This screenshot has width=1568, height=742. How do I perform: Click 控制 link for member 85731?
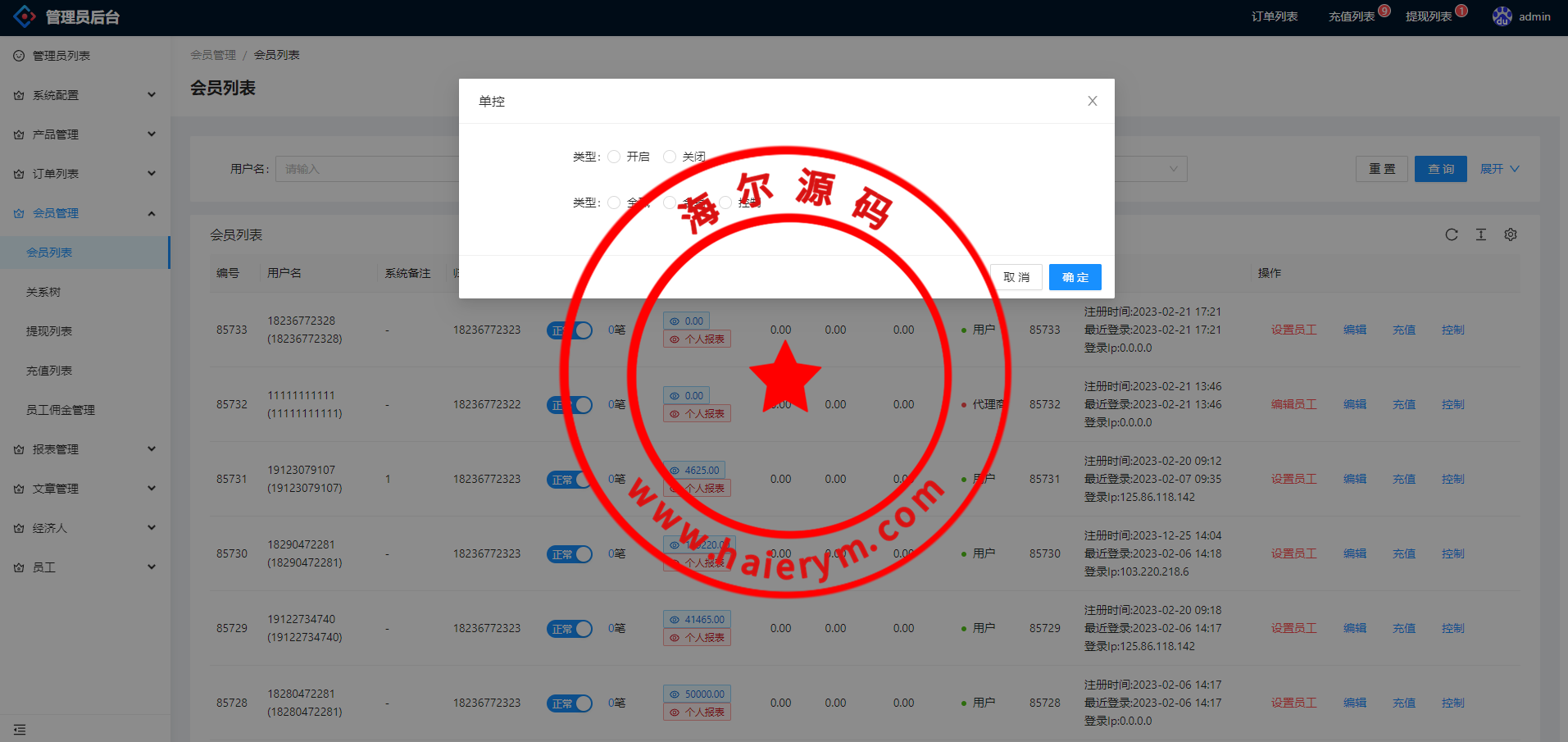click(1452, 479)
